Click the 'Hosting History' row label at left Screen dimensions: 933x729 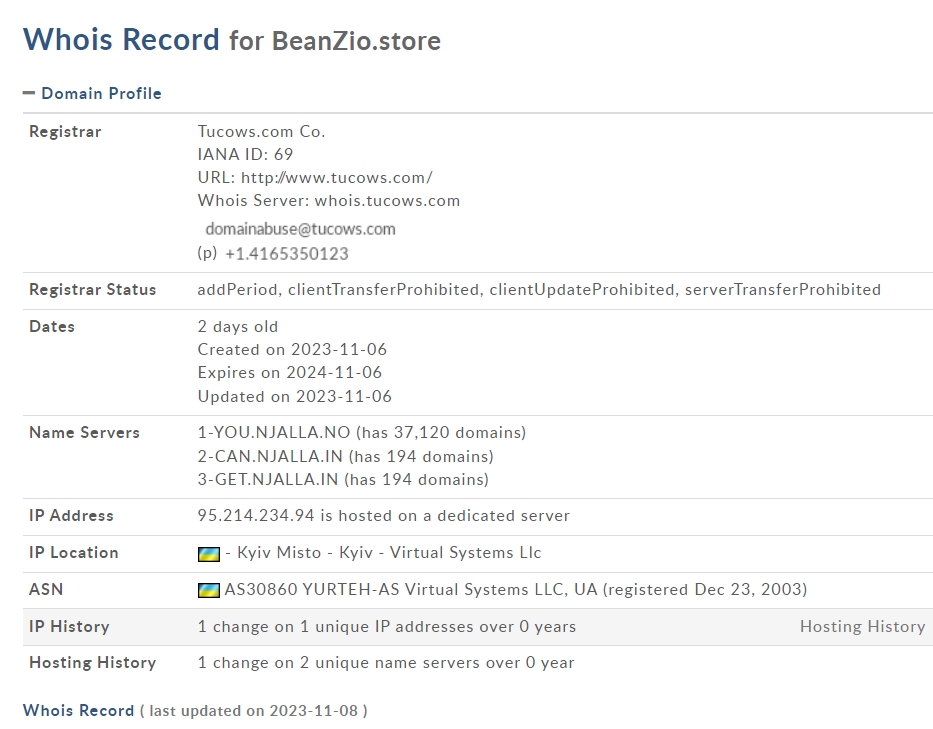point(93,663)
